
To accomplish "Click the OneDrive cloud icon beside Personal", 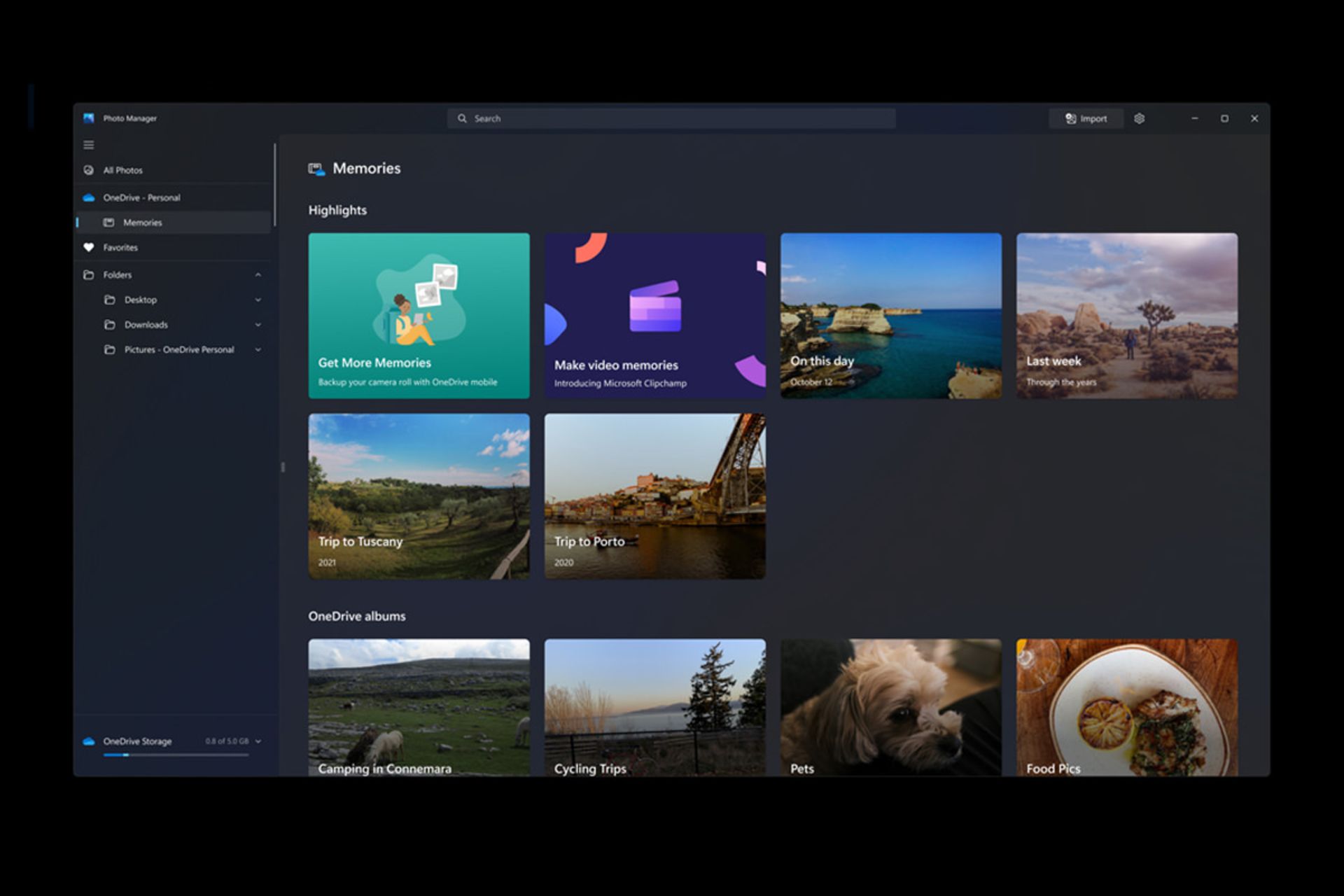I will (89, 198).
